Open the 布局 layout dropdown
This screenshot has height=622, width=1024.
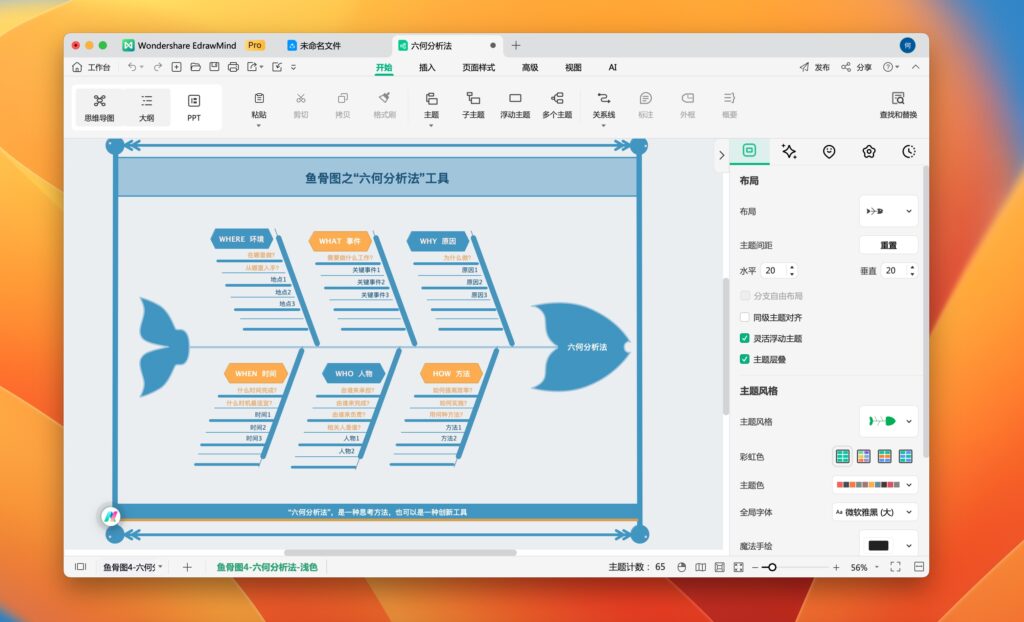(887, 211)
